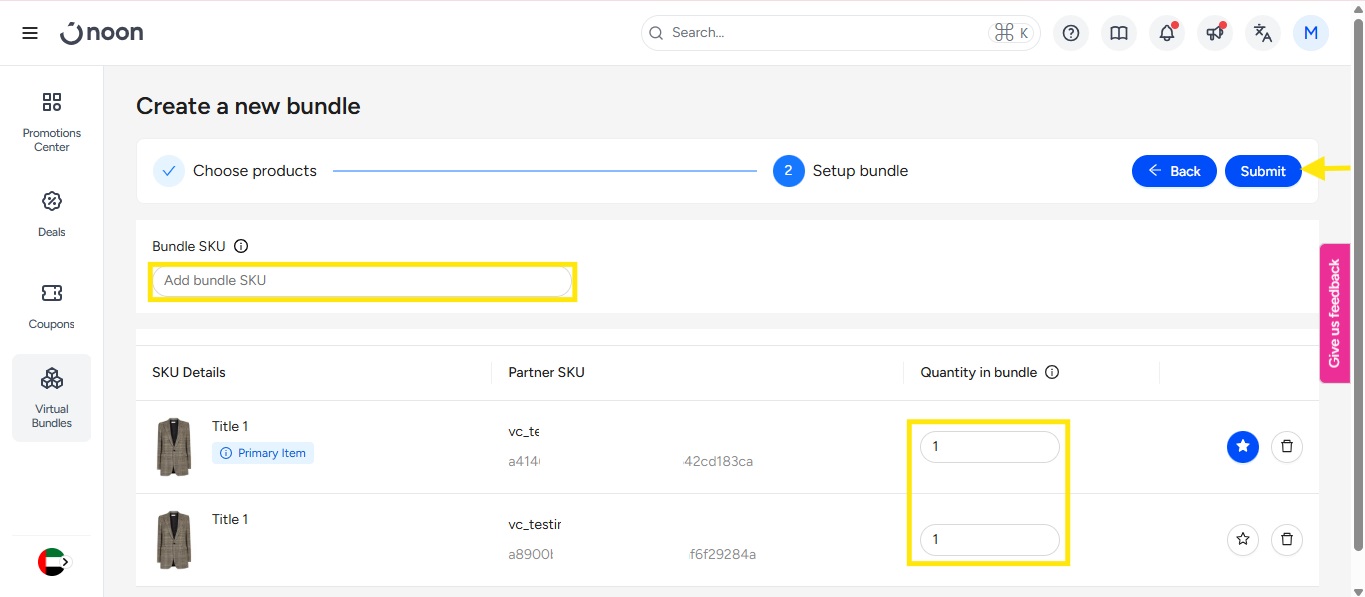
Task: Click the Add bundle SKU field
Action: pos(362,281)
